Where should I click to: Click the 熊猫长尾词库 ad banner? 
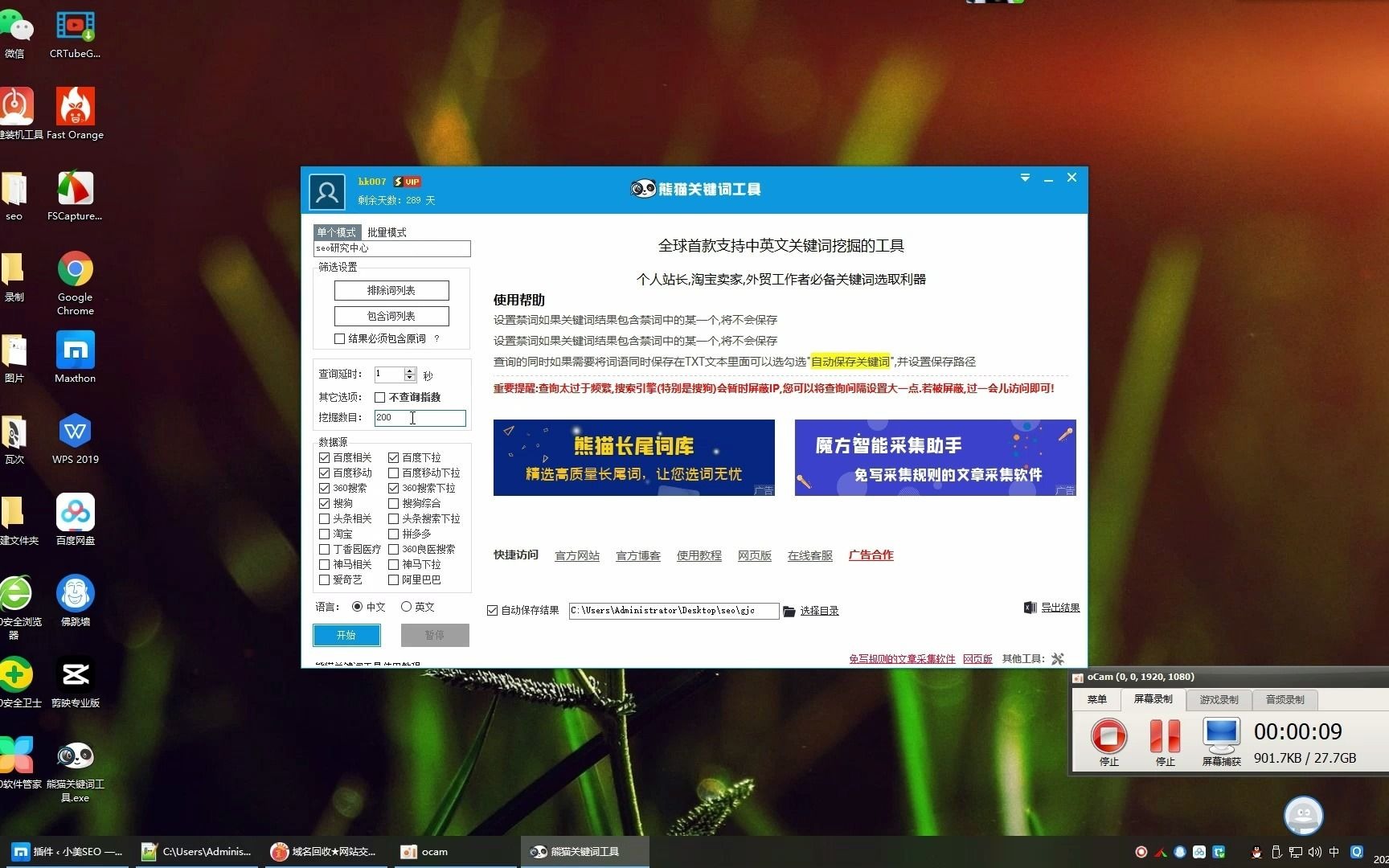(634, 457)
